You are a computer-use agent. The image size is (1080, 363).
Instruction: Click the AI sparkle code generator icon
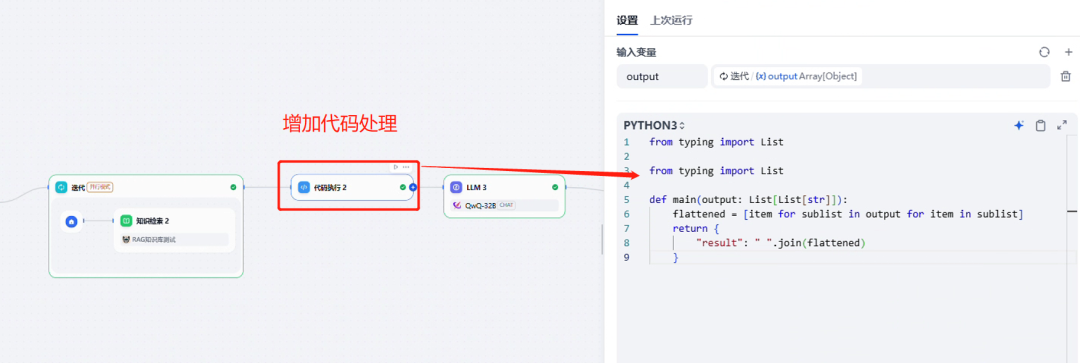click(x=1019, y=125)
